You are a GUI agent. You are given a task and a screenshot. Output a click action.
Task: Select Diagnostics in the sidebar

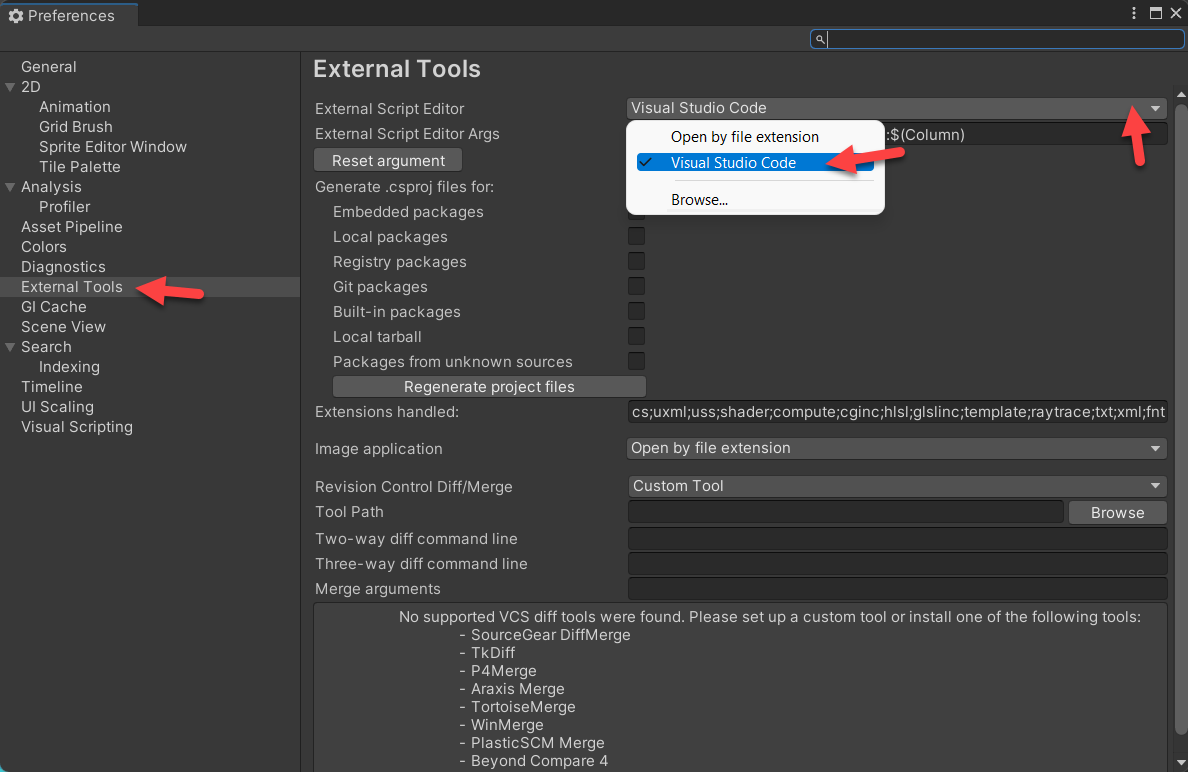(64, 267)
